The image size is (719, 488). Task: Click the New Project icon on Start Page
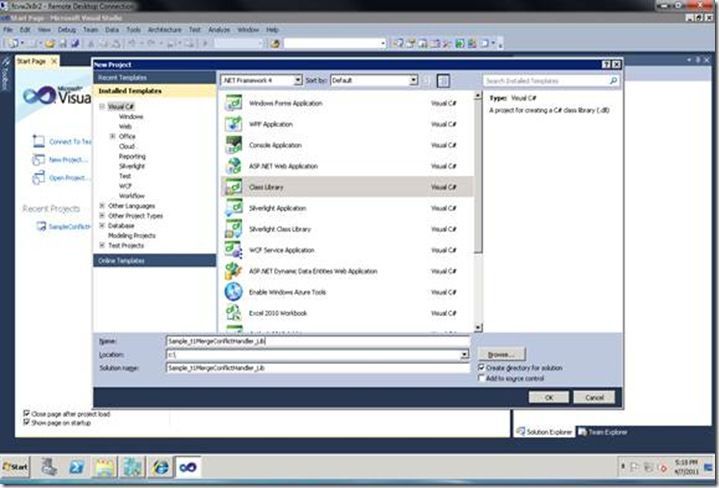(x=39, y=160)
